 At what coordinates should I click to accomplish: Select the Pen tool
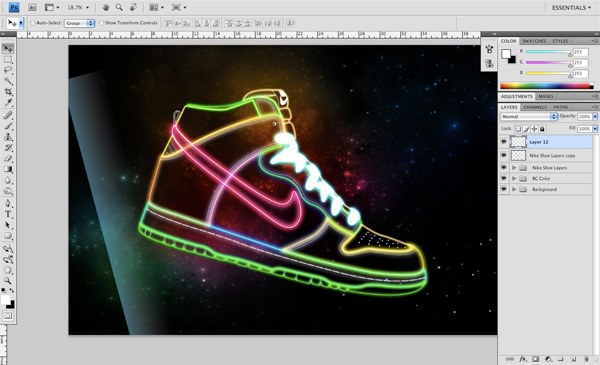click(8, 203)
